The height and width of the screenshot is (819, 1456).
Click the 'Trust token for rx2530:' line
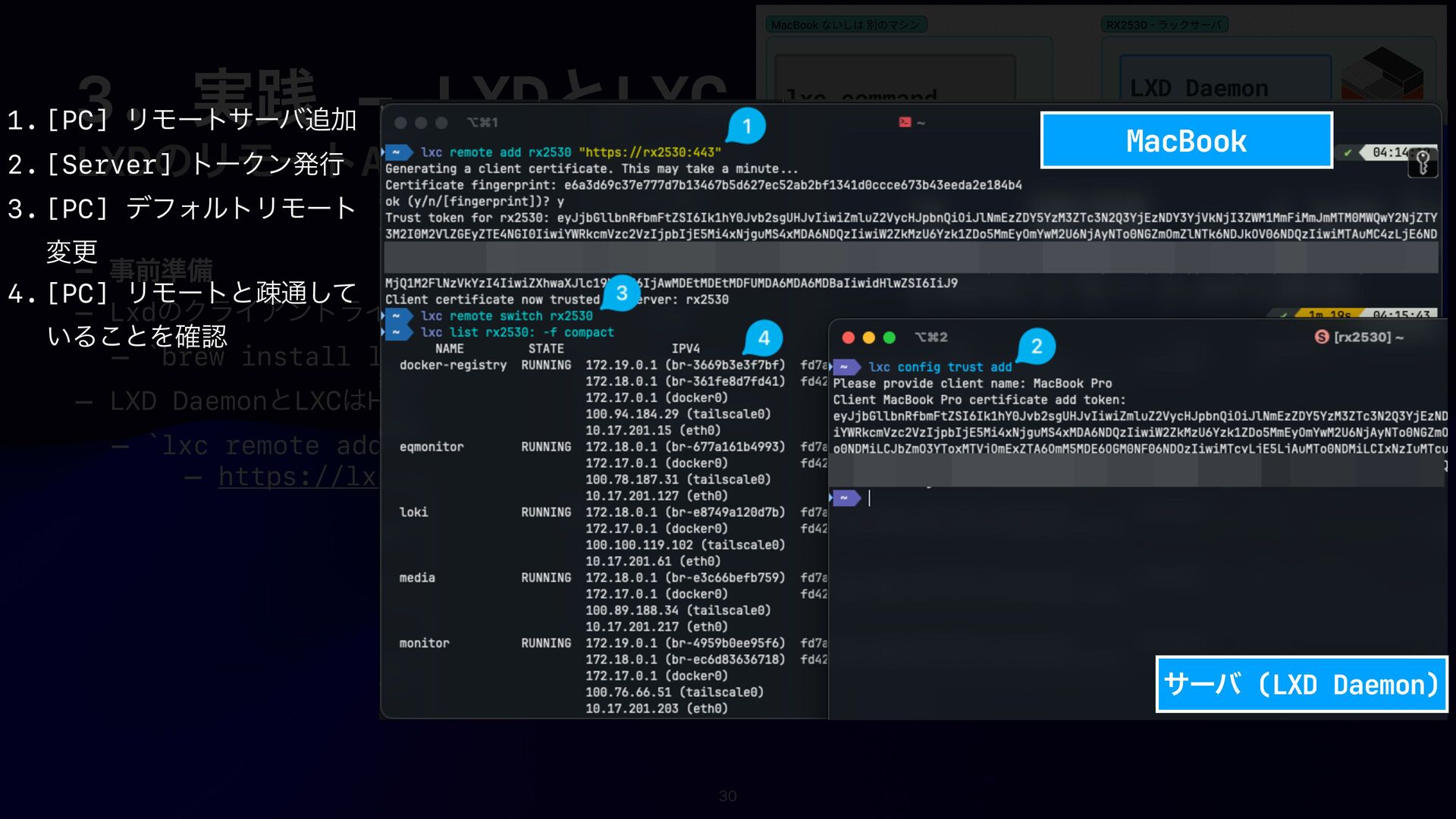(911, 218)
